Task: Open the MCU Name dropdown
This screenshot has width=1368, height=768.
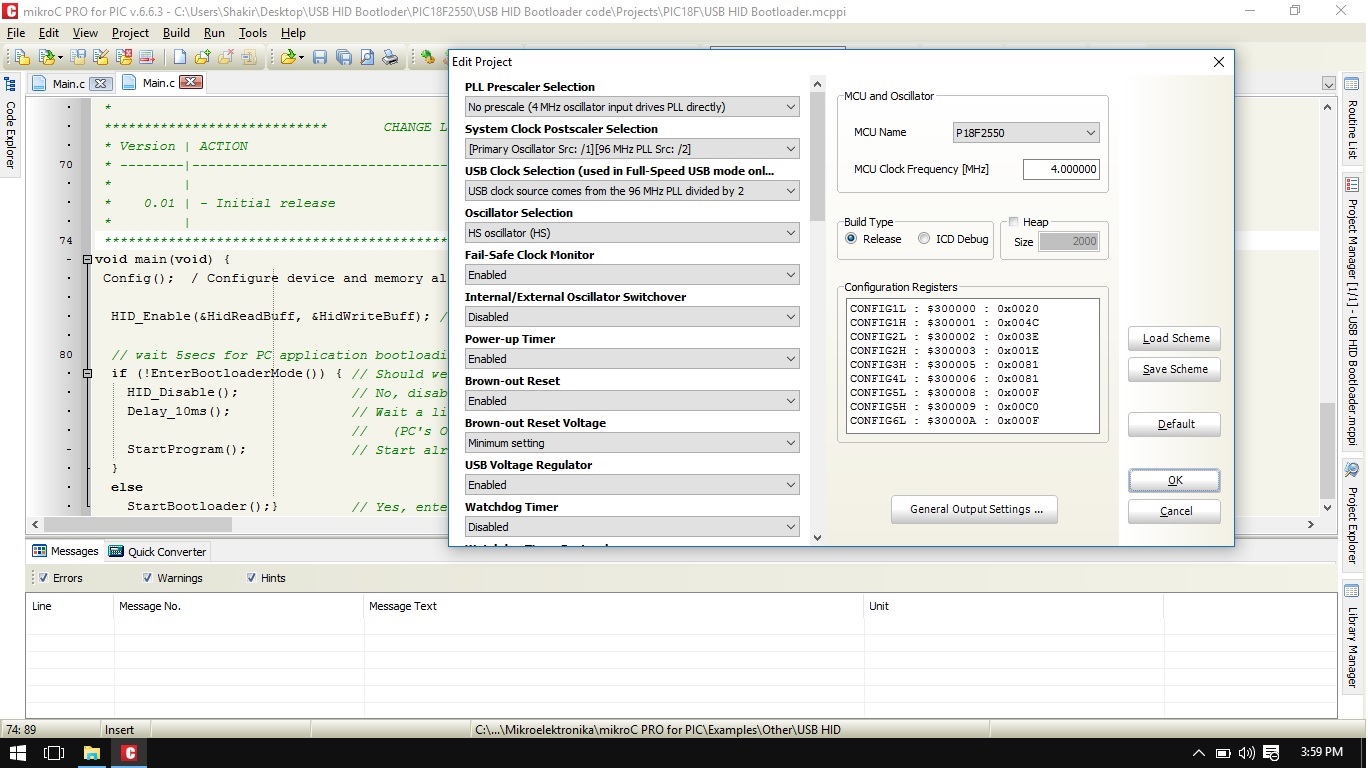Action: [1026, 132]
